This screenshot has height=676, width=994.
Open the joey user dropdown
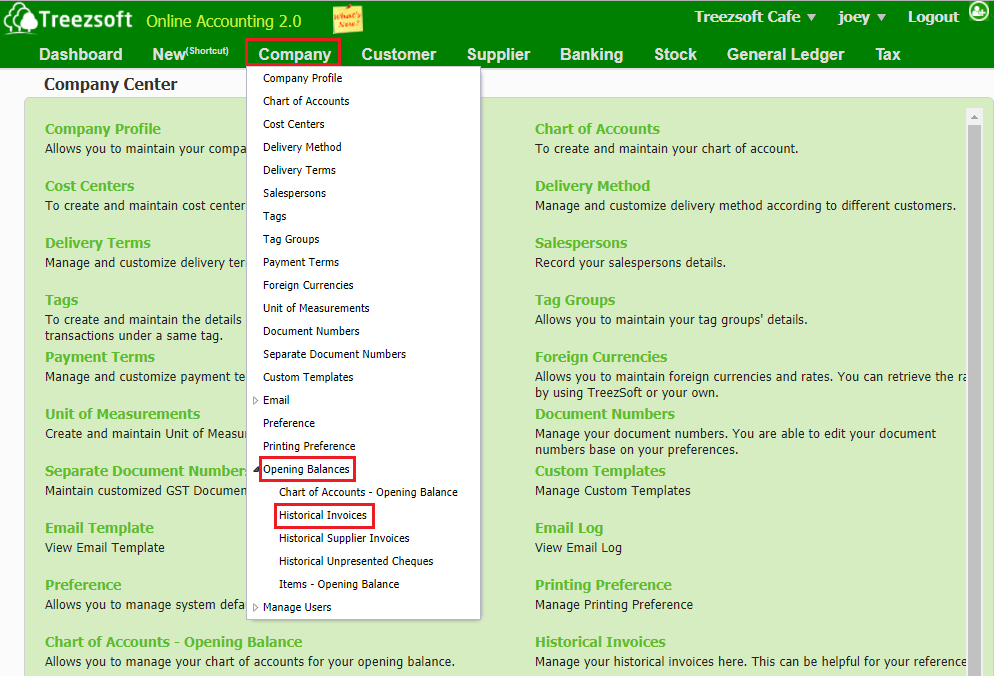862,17
